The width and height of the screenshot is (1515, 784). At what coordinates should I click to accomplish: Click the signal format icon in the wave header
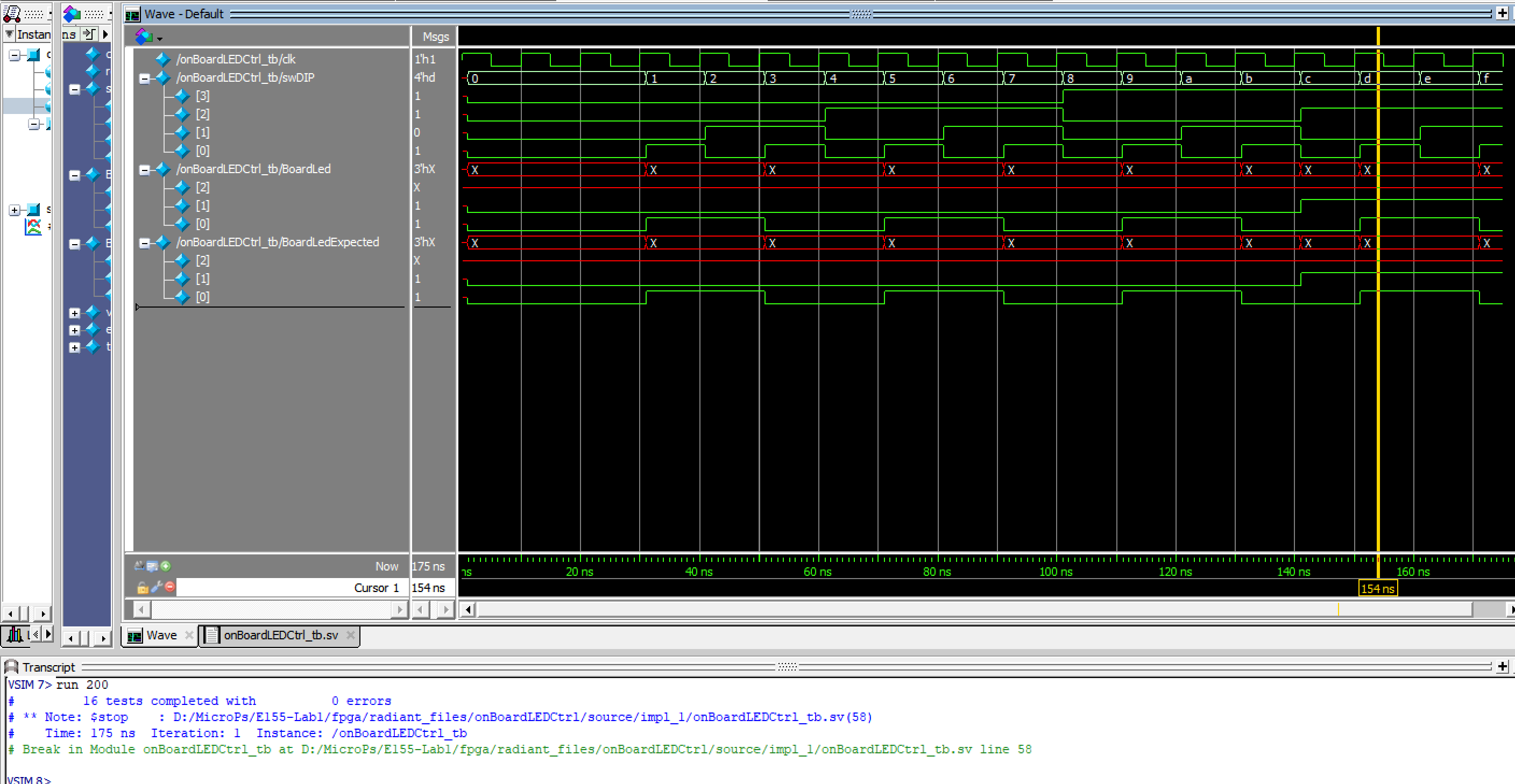(x=144, y=37)
